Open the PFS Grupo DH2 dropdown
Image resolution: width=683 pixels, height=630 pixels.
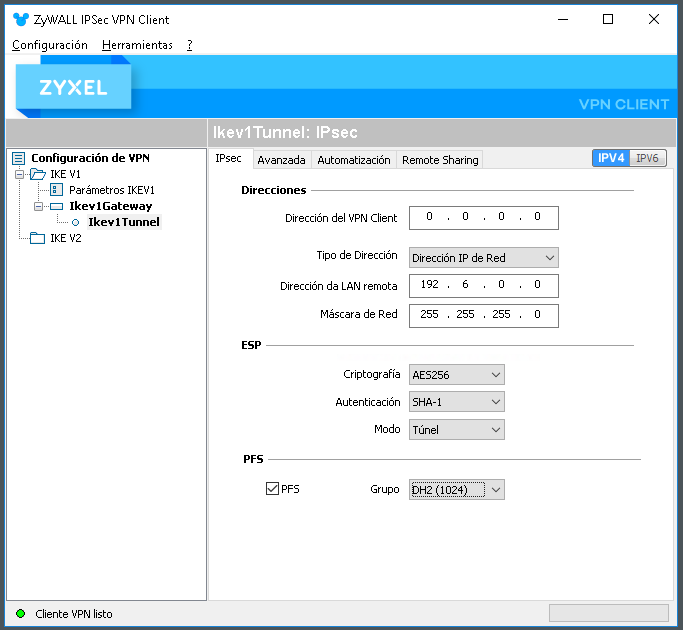tap(456, 490)
